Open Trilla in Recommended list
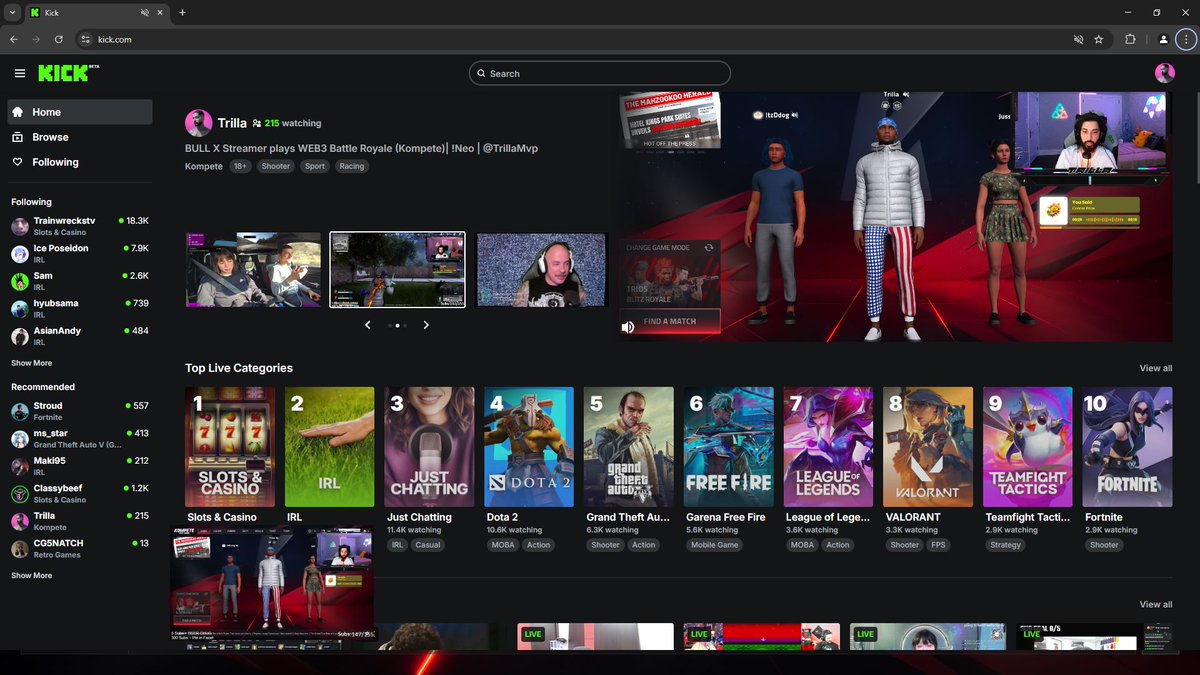Image resolution: width=1200 pixels, height=675 pixels. click(x=80, y=521)
